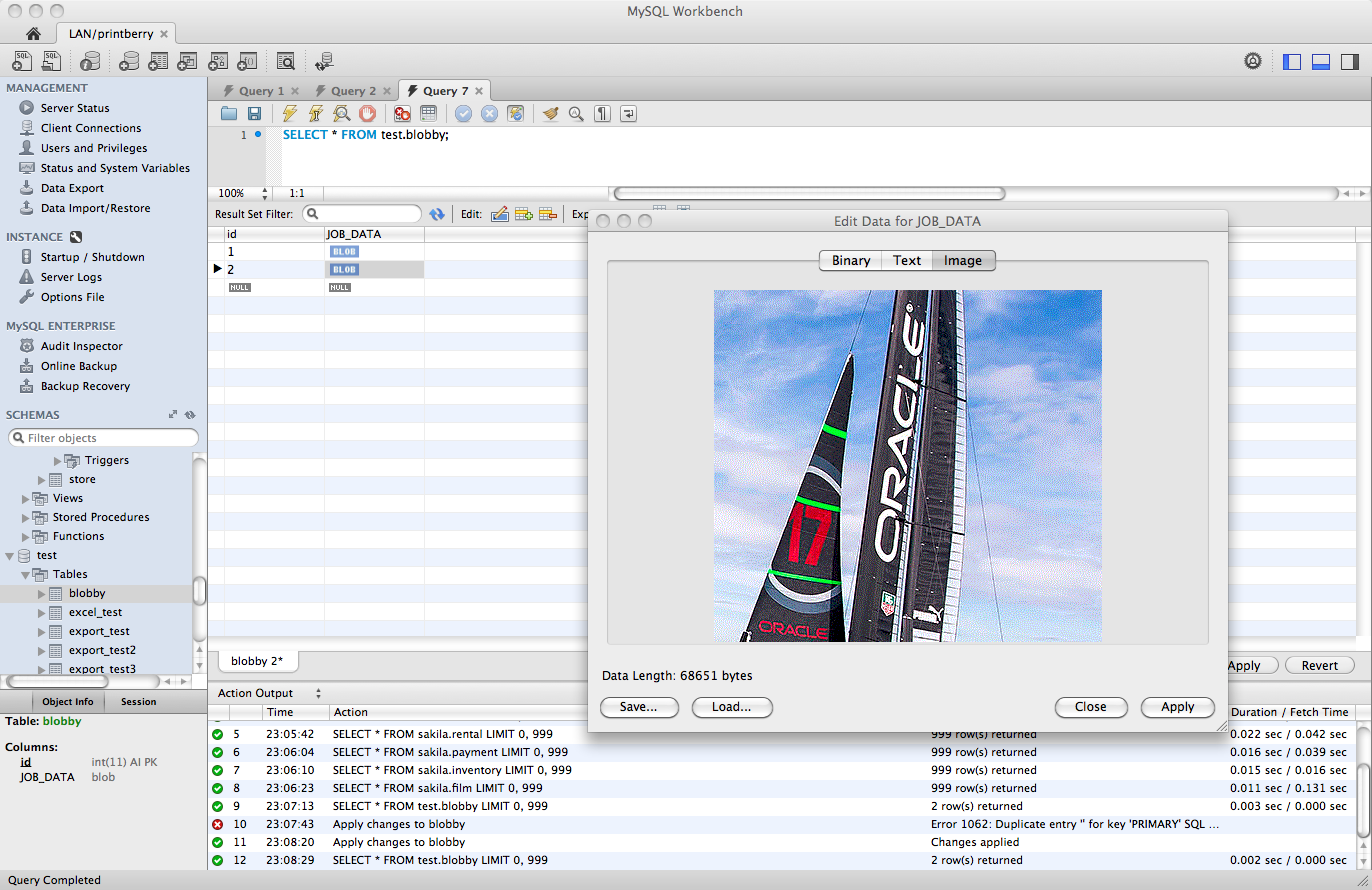The width and height of the screenshot is (1372, 890).
Task: Expand the Views node in schema tree
Action: [27, 498]
